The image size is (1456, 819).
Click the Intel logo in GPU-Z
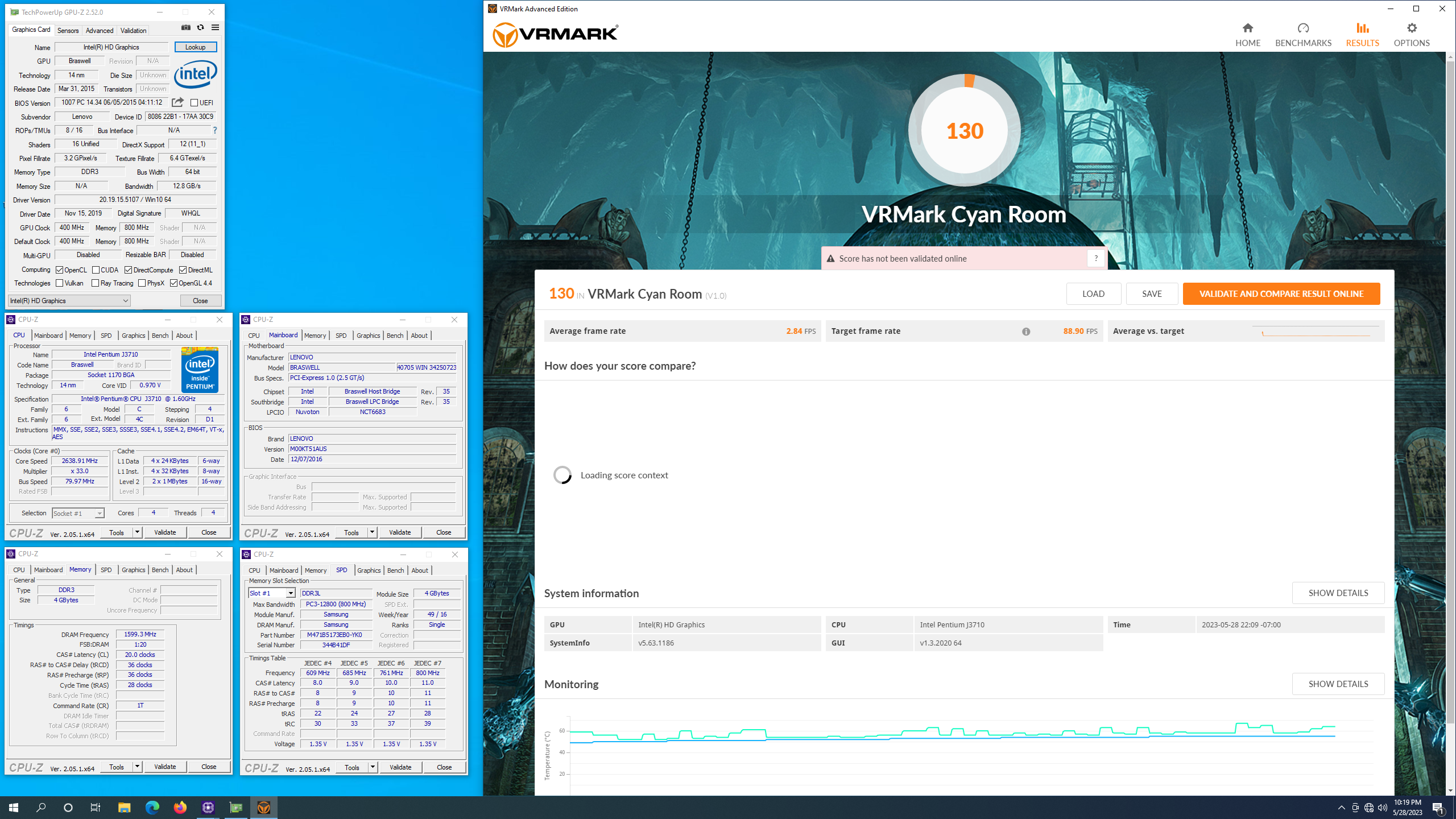coord(195,75)
